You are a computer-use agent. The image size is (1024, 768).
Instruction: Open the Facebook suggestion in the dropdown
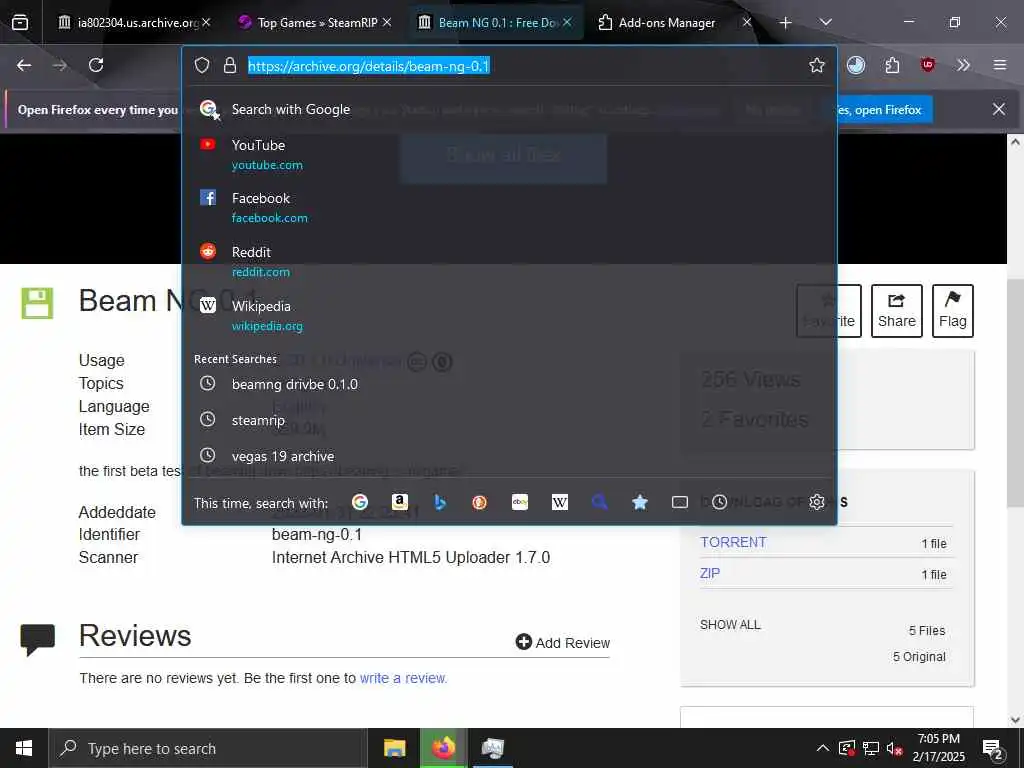(x=509, y=208)
